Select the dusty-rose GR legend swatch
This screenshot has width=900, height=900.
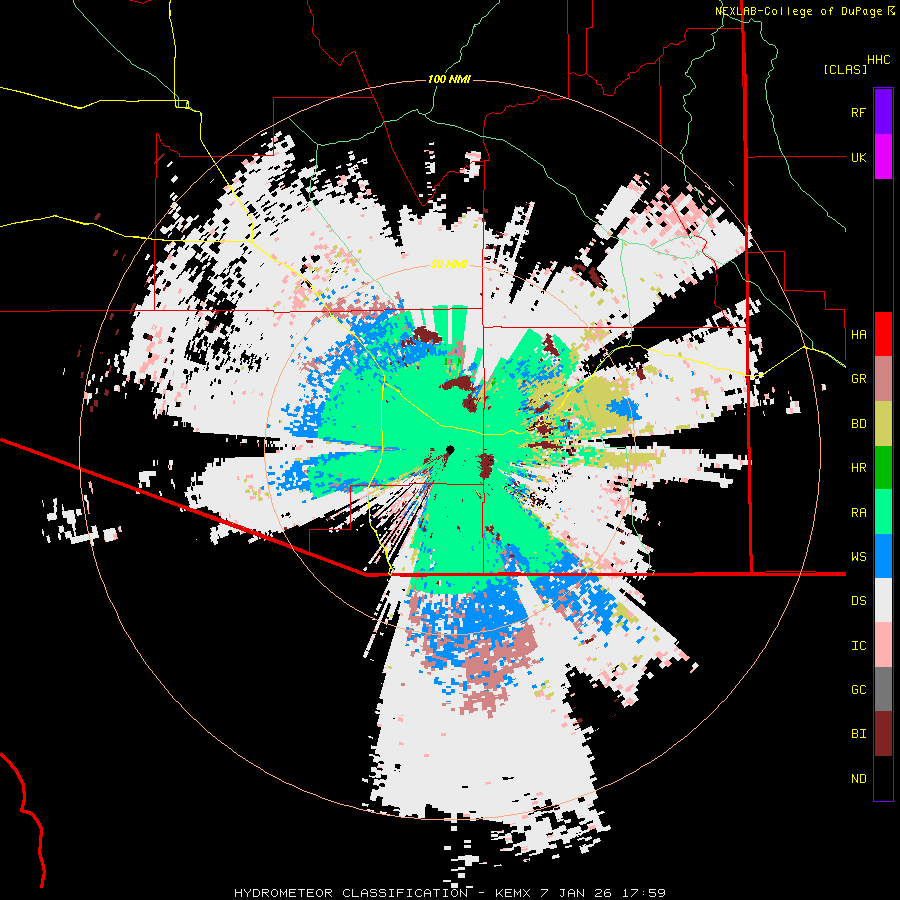[x=883, y=379]
